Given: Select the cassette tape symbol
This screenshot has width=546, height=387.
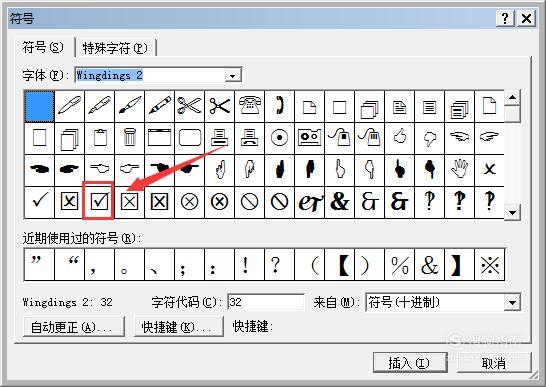Looking at the screenshot, I should click(x=309, y=137).
